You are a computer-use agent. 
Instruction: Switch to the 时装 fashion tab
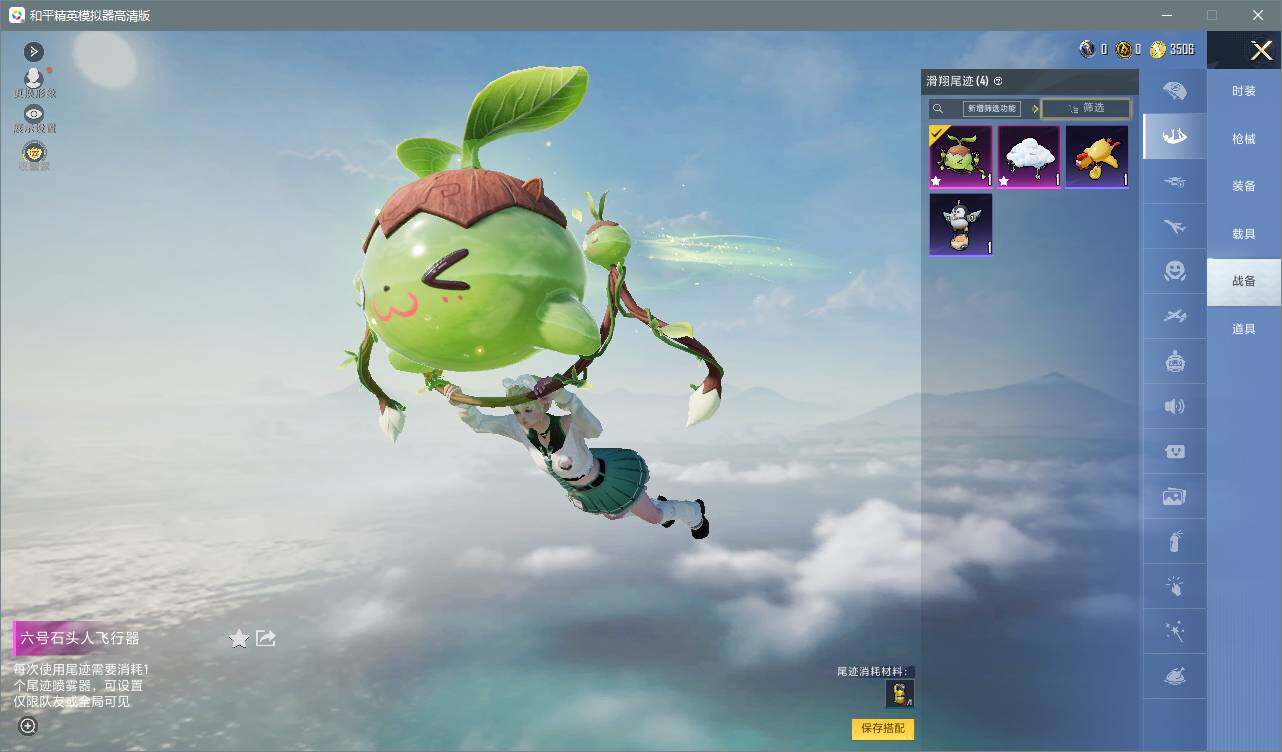1244,91
